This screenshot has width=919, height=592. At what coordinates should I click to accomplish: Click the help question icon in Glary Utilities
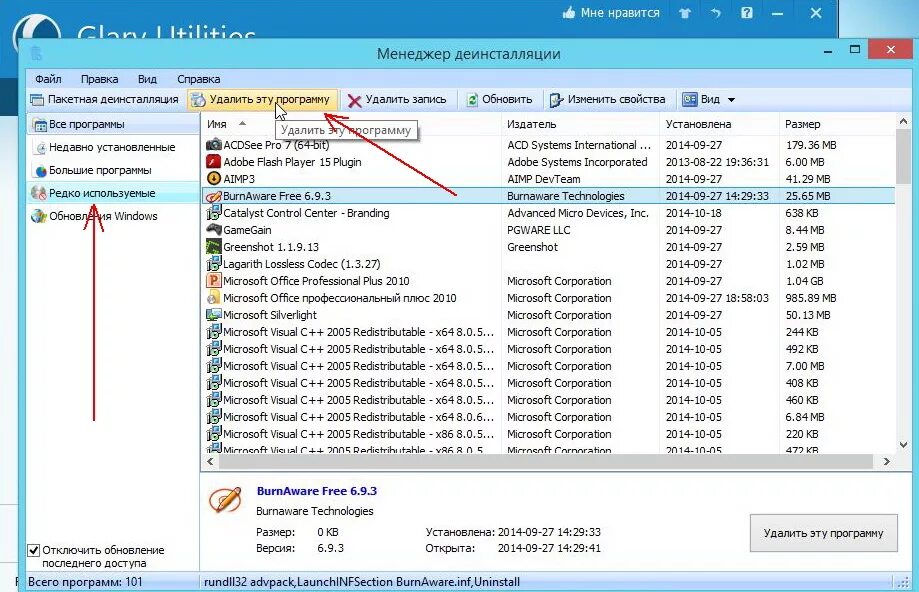747,12
